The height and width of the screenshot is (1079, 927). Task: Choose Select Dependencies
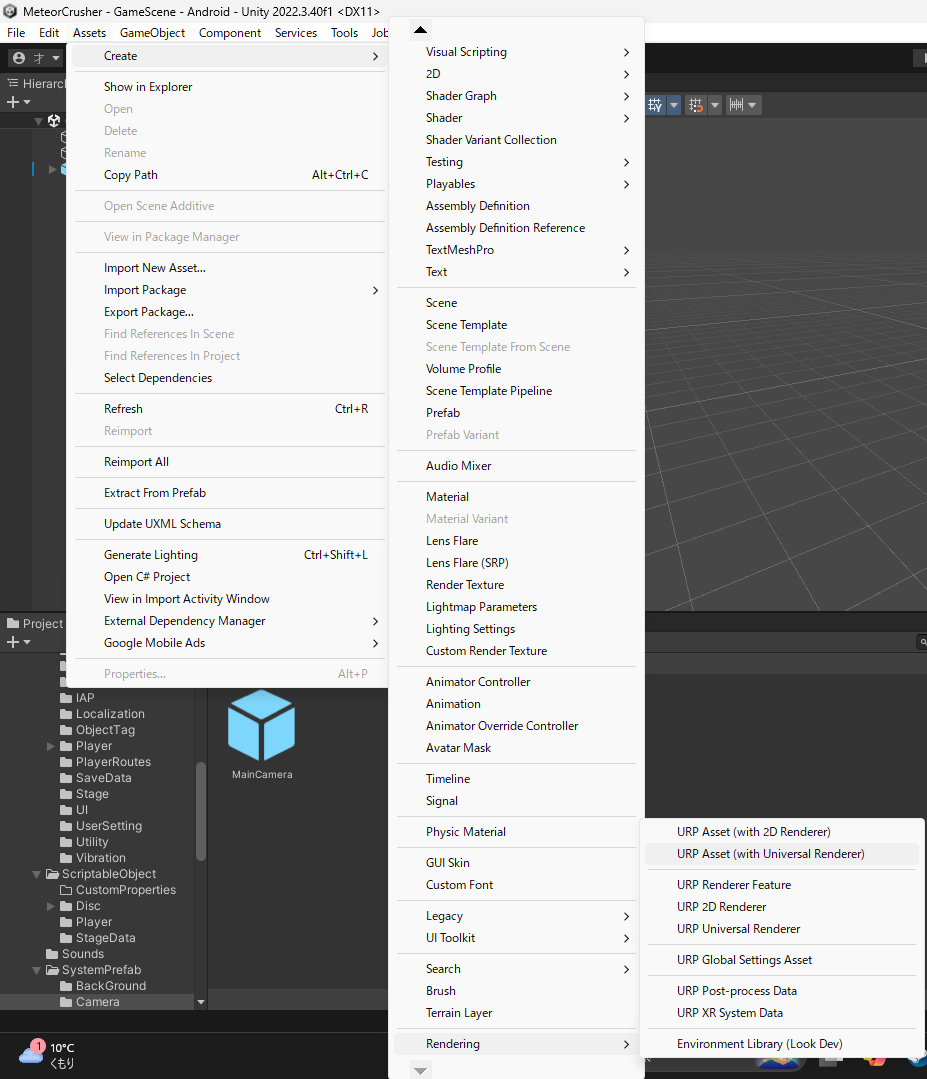tap(229, 378)
